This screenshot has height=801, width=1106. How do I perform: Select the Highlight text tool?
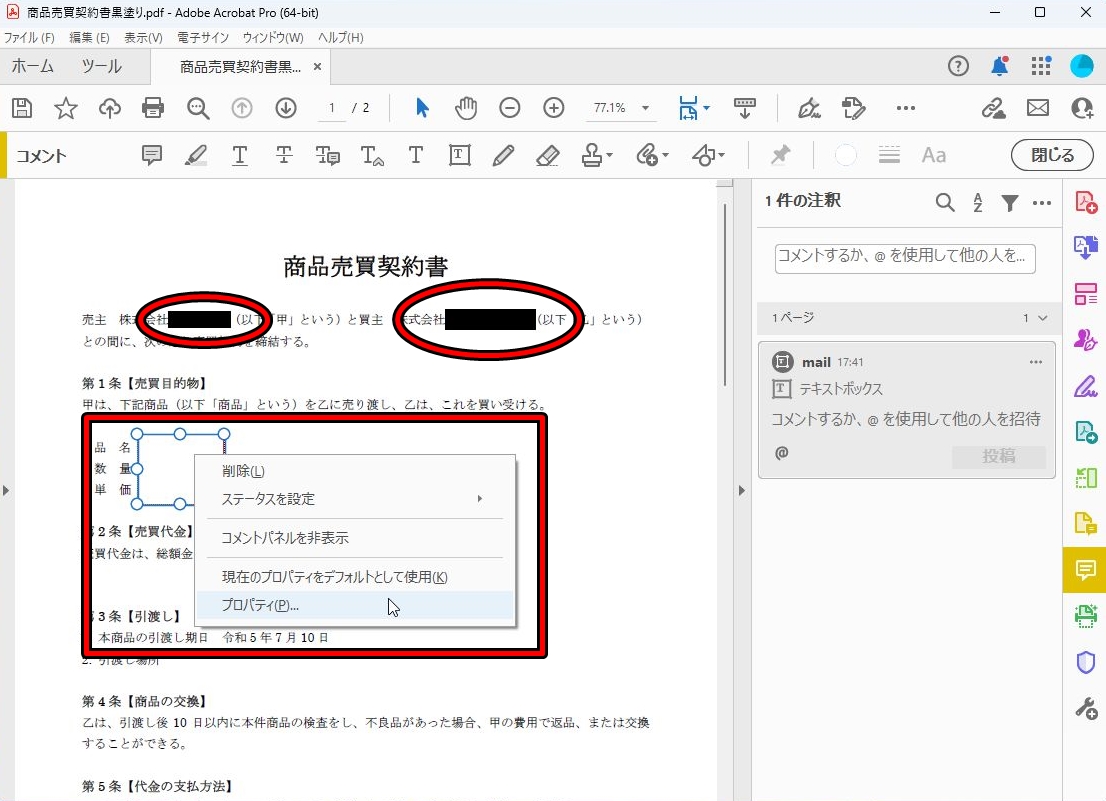point(197,155)
